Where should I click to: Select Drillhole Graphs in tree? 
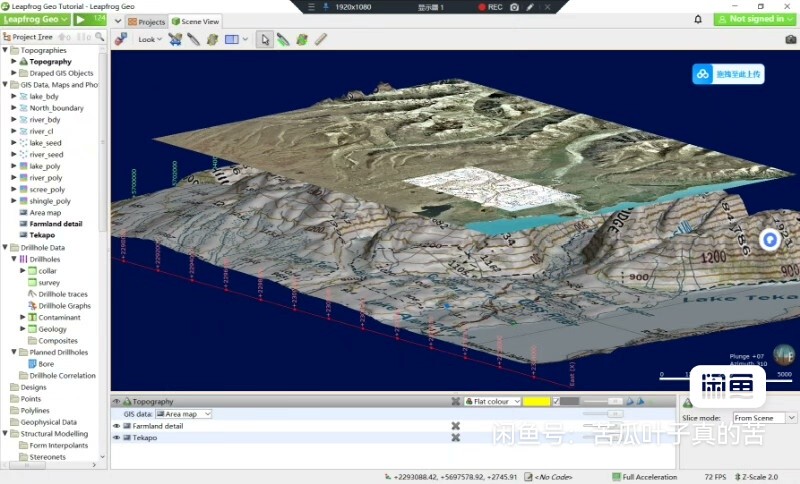(64, 305)
